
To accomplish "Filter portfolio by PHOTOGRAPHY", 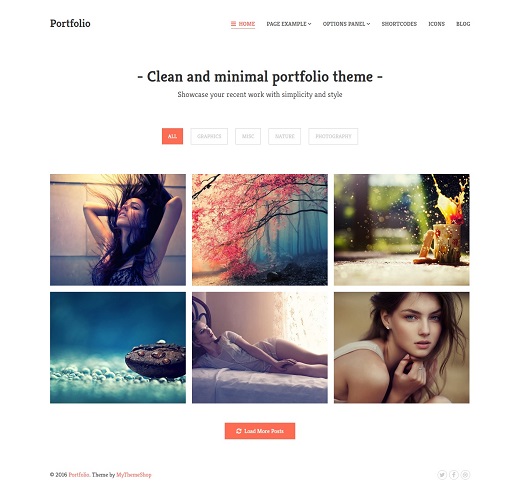I will coord(333,136).
